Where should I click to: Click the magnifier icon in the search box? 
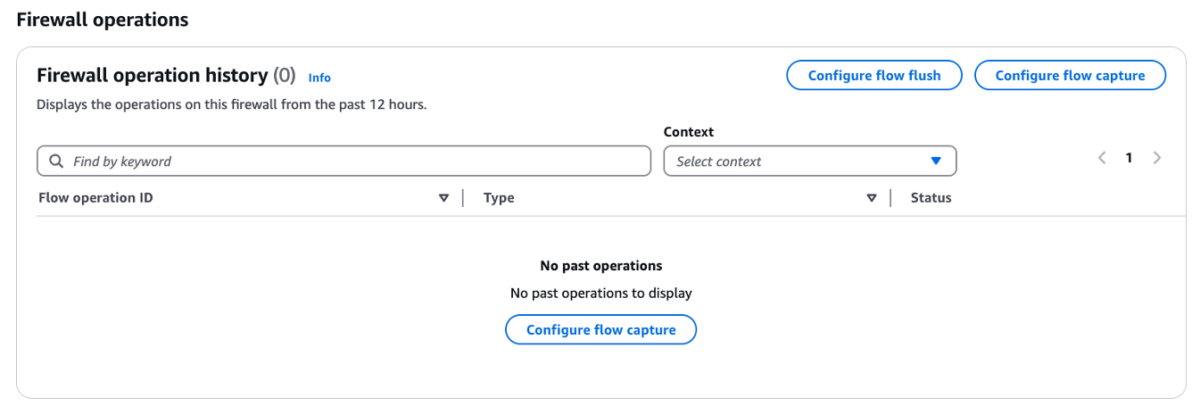[56, 161]
